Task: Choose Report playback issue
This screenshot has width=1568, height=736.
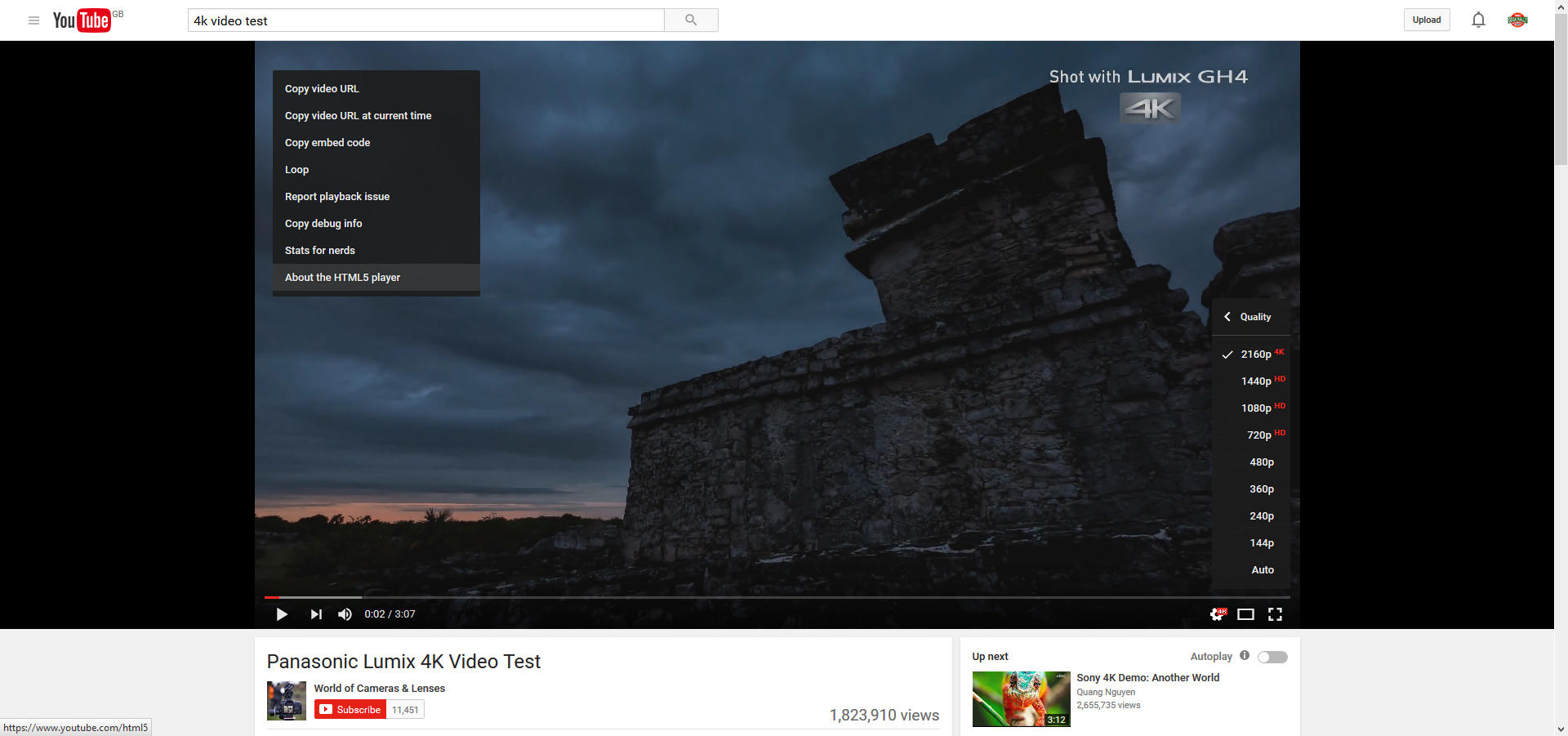Action: pyautogui.click(x=376, y=197)
